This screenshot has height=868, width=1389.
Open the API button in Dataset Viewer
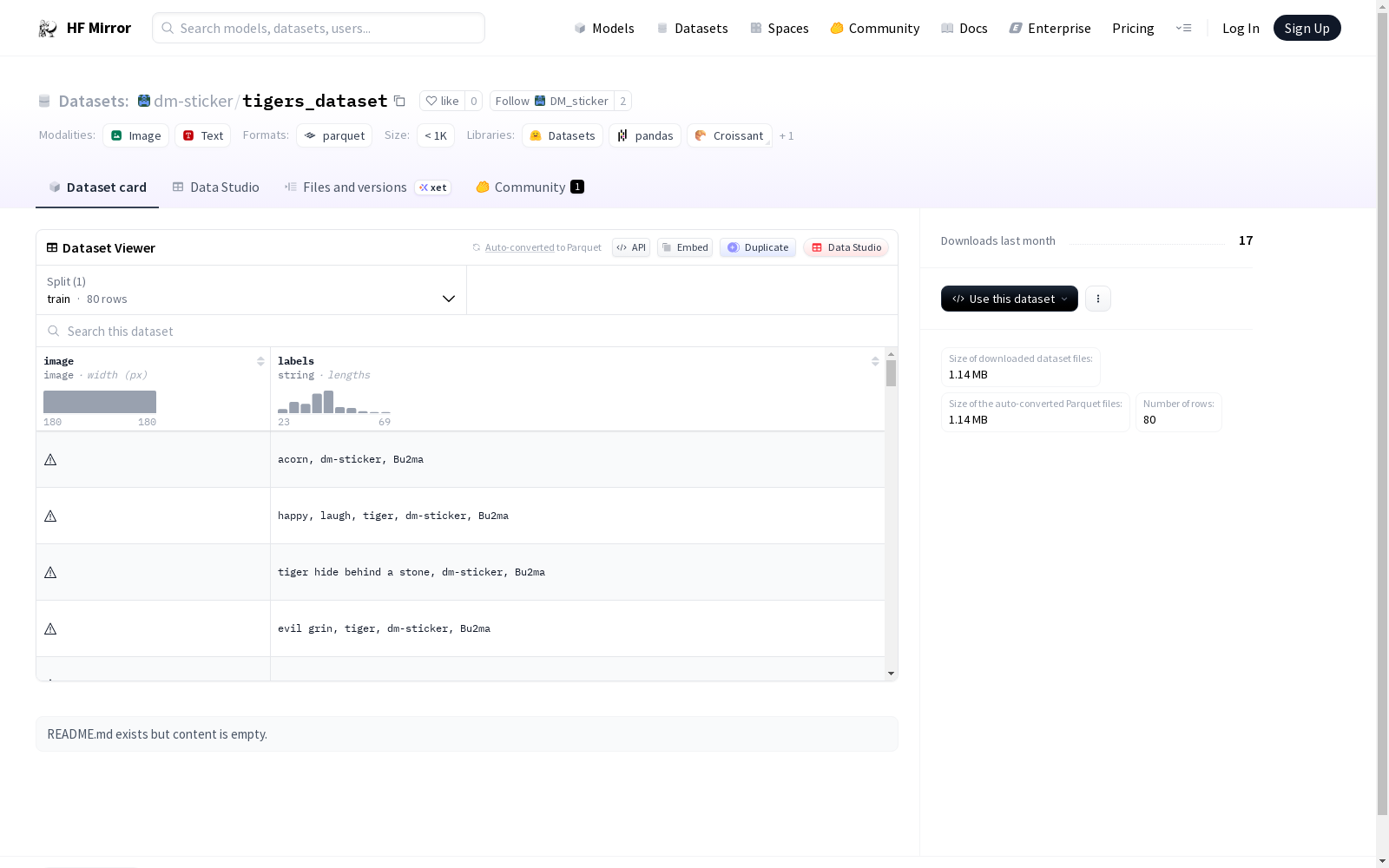tap(631, 247)
